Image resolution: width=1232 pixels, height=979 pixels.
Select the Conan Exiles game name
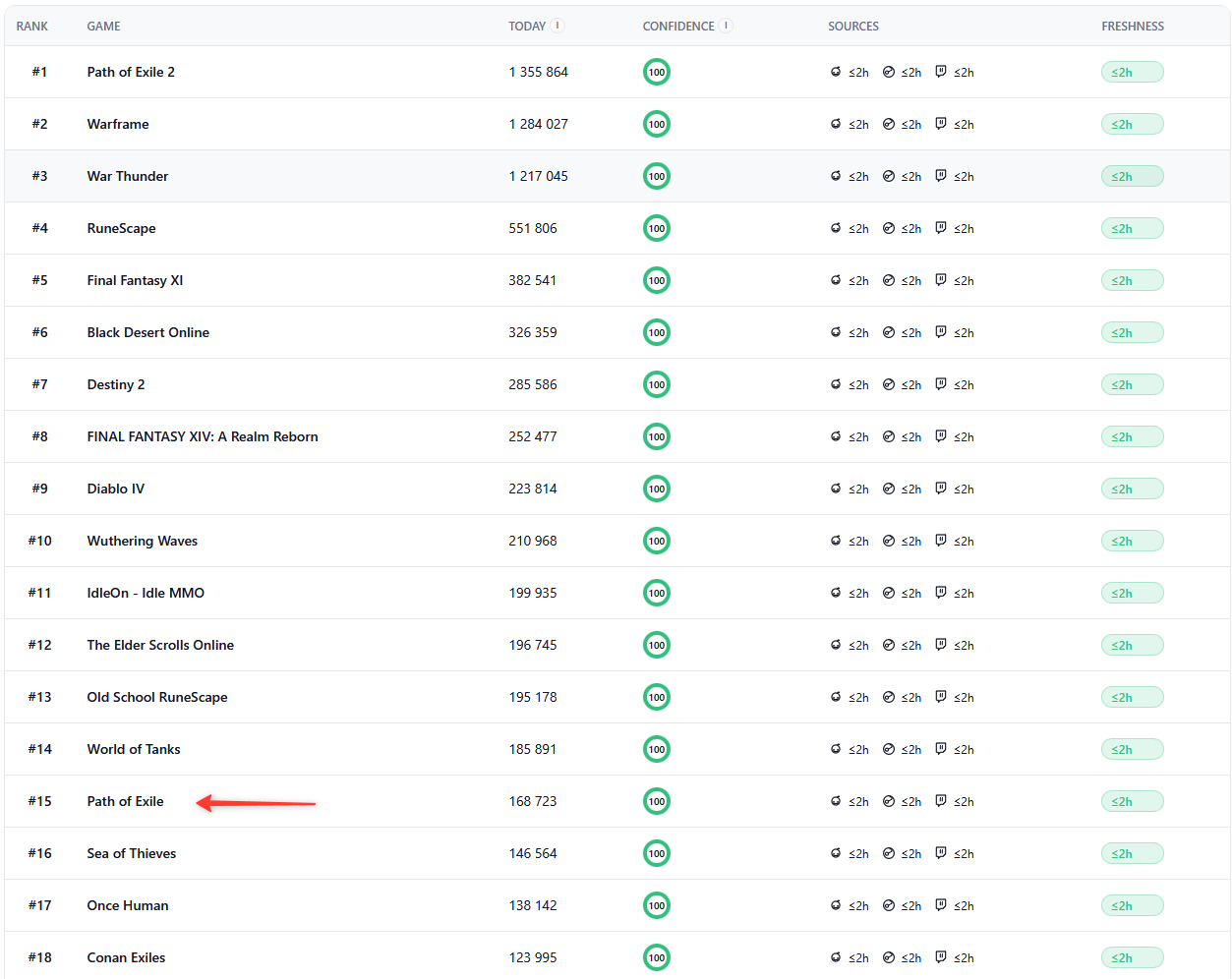(x=126, y=957)
